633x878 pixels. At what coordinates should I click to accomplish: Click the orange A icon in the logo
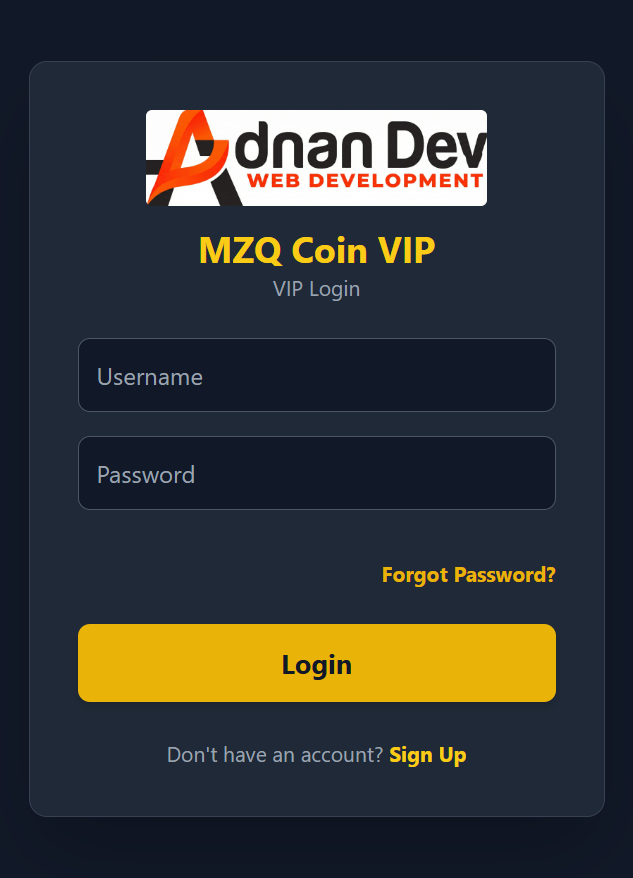point(190,158)
